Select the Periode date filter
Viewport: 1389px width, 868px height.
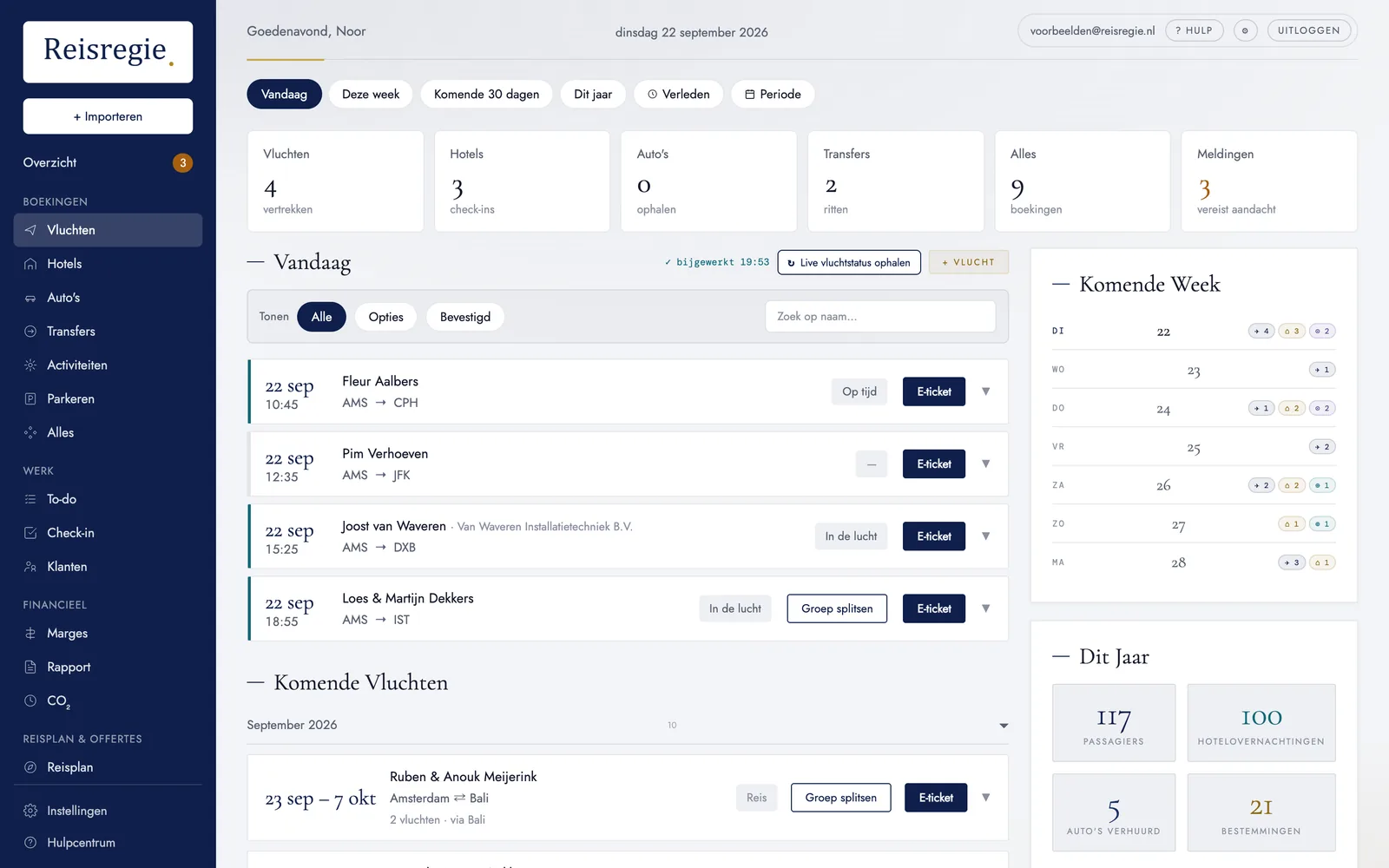(773, 94)
